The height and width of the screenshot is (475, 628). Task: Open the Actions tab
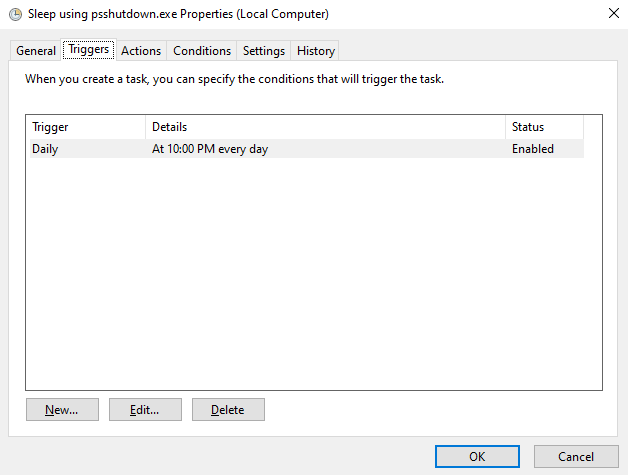pyautogui.click(x=141, y=51)
